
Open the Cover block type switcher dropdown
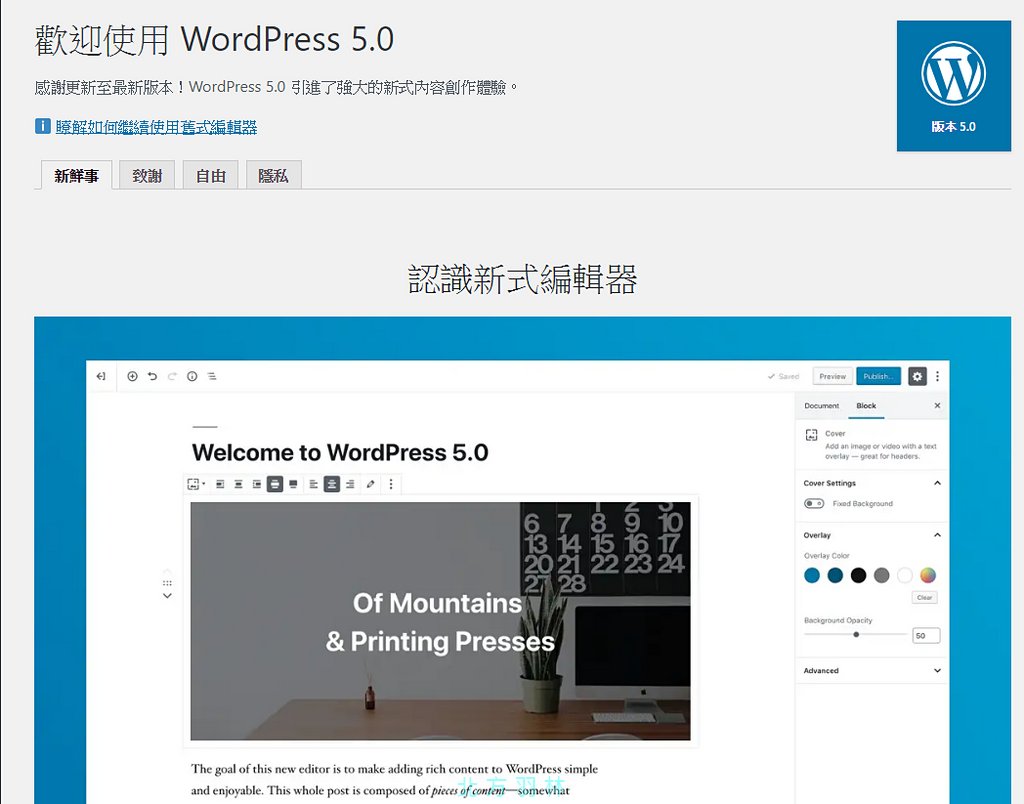195,484
